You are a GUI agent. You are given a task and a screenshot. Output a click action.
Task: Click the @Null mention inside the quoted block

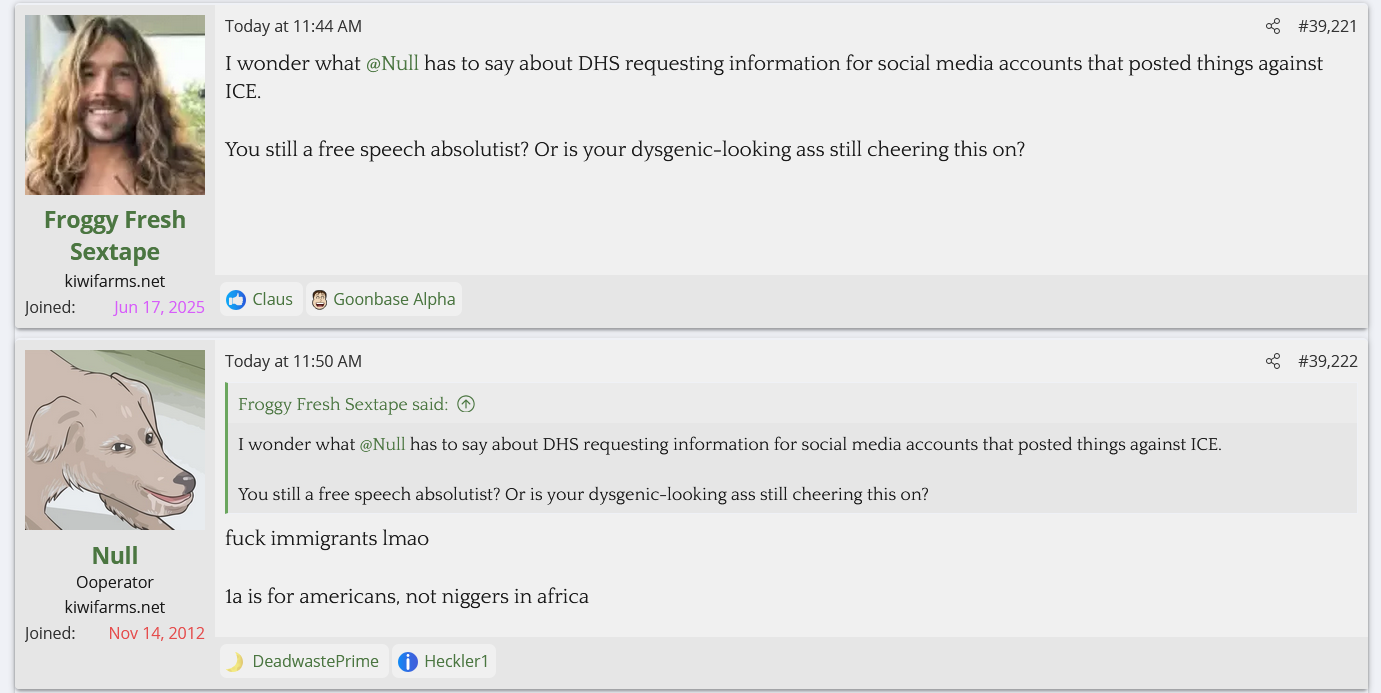point(382,444)
